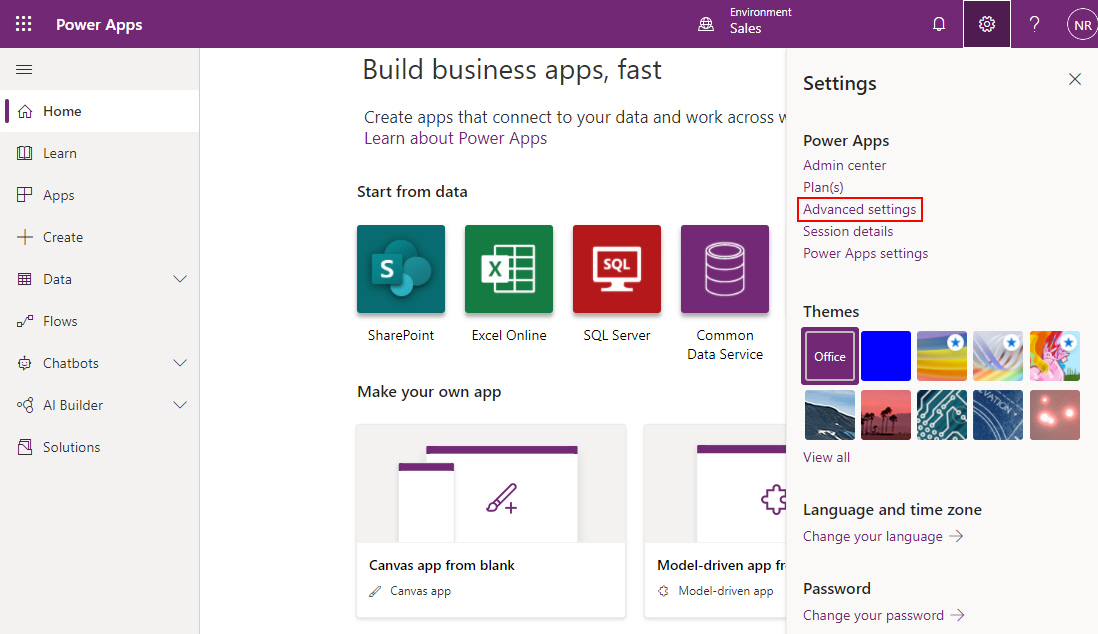Select the pink unicorn theme
This screenshot has height=634, width=1098.
tap(1055, 356)
